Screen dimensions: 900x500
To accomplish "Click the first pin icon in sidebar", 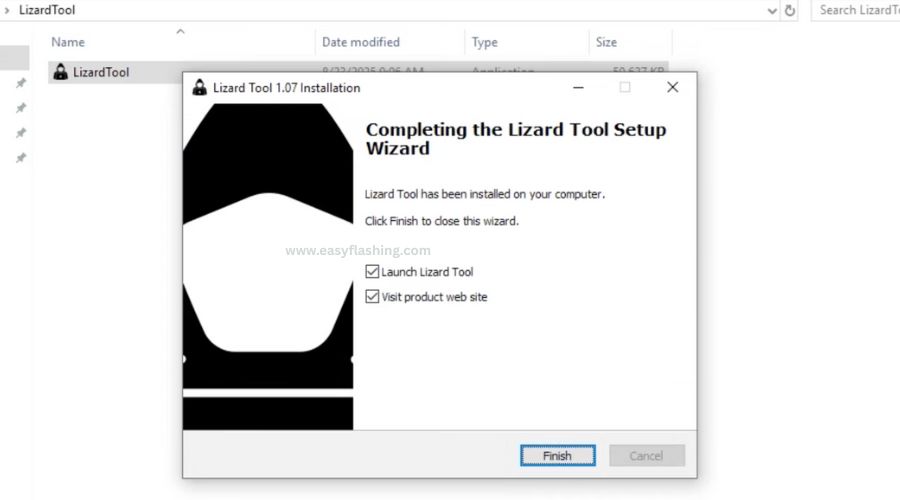I will click(x=21, y=83).
